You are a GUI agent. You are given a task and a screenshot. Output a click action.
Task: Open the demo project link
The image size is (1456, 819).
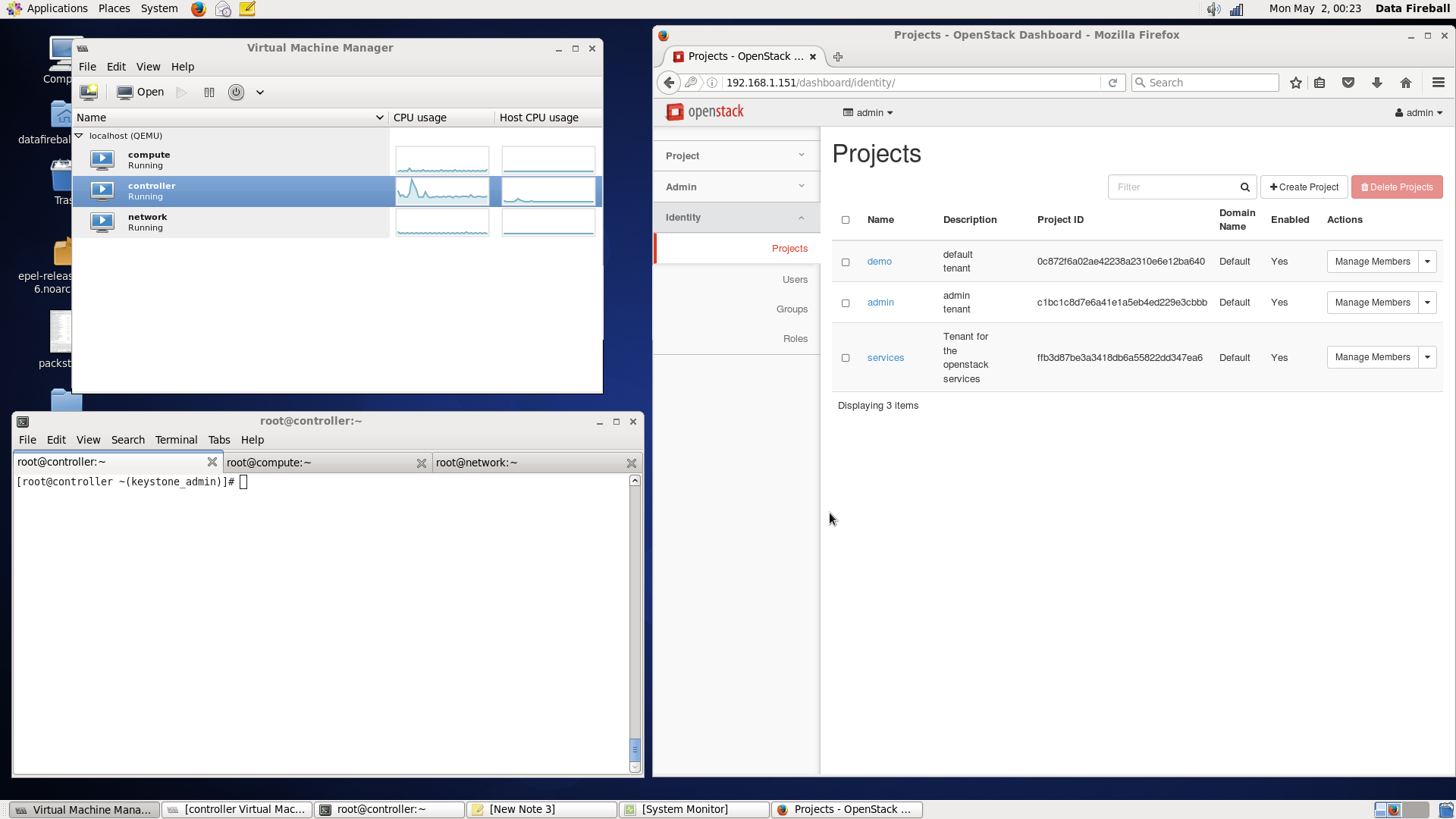tap(879, 262)
